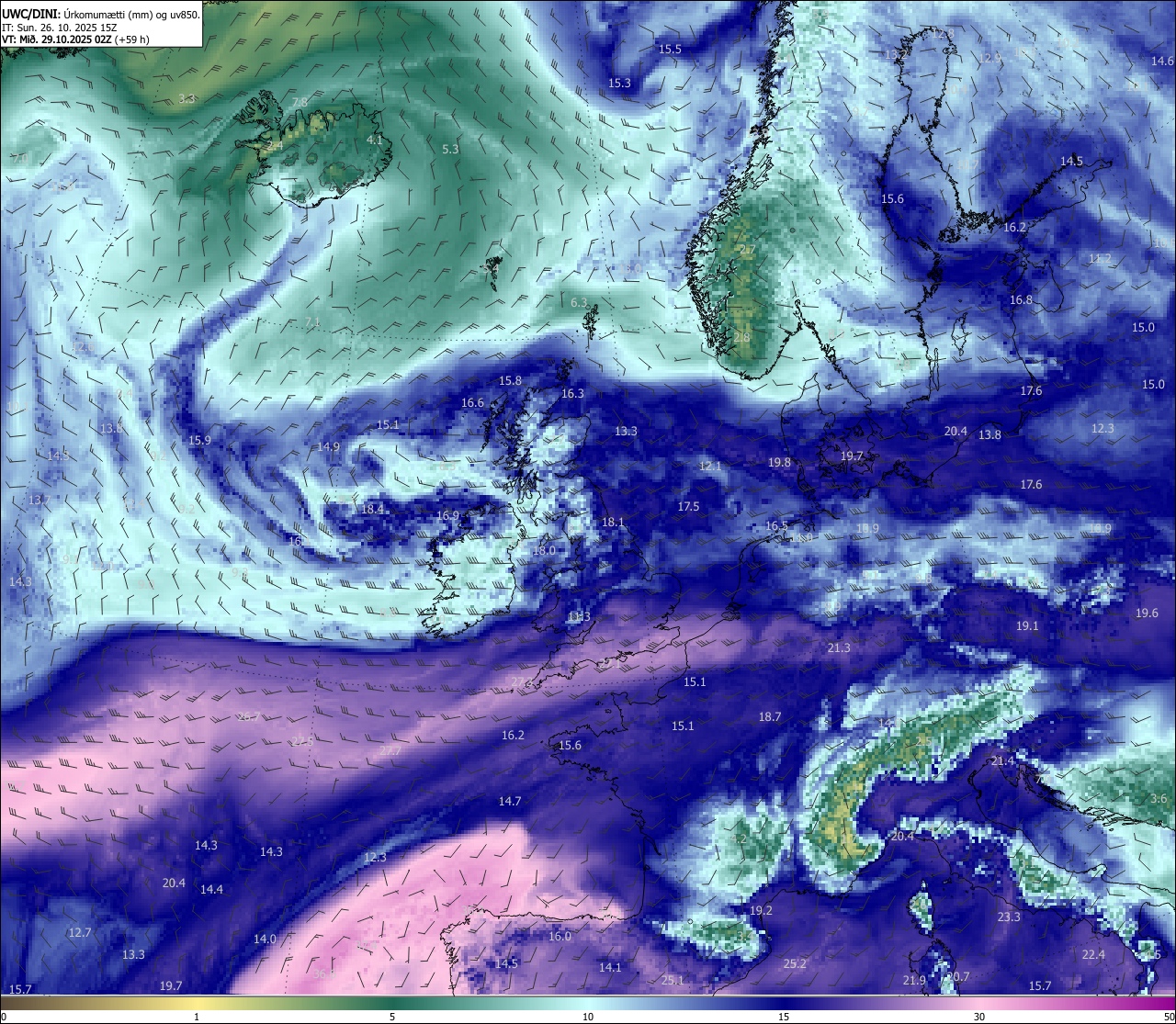This screenshot has width=1176, height=1024.
Task: Click the 16.9 value label
Action: click(447, 515)
